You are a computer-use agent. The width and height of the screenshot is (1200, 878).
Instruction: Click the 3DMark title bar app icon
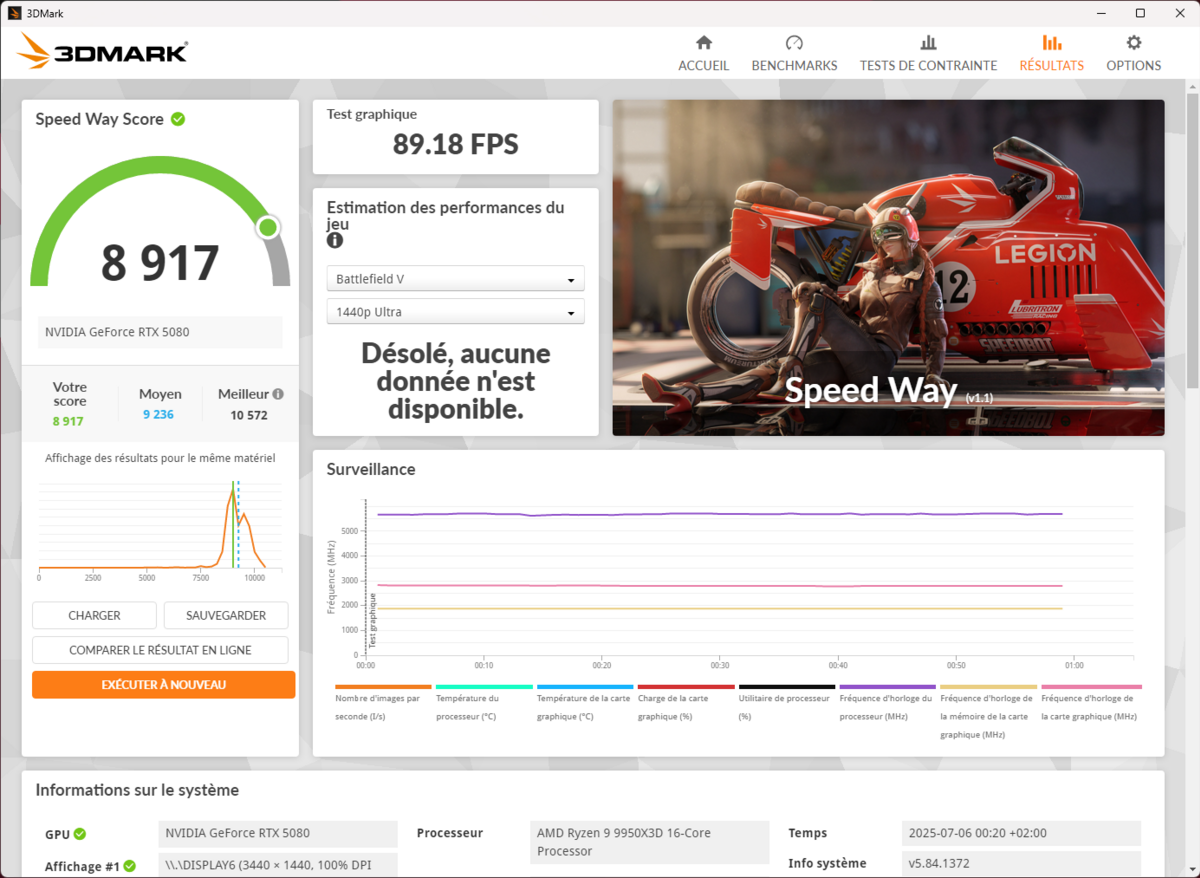pyautogui.click(x=14, y=13)
